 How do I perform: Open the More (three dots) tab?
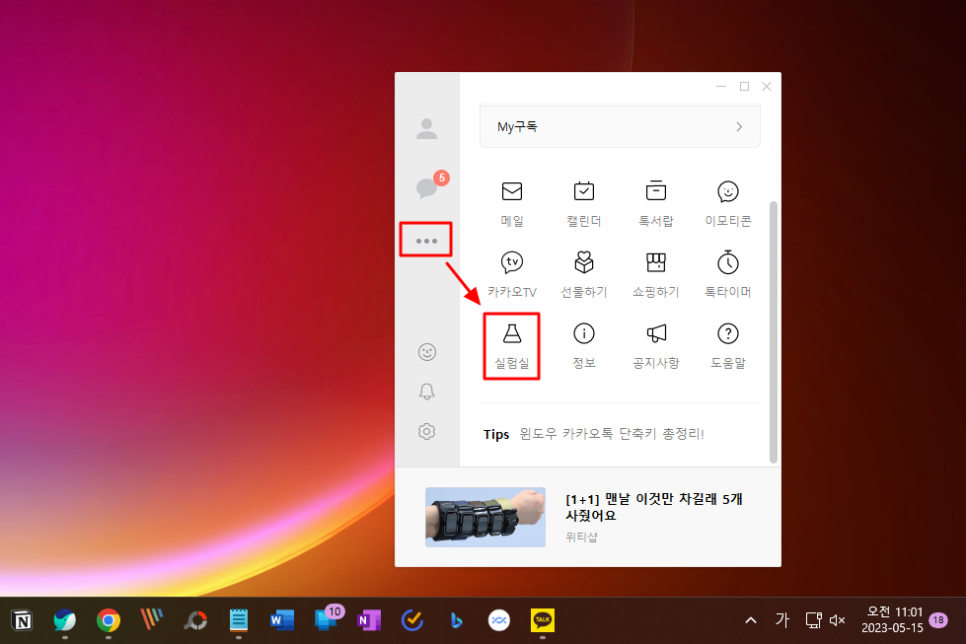point(426,240)
